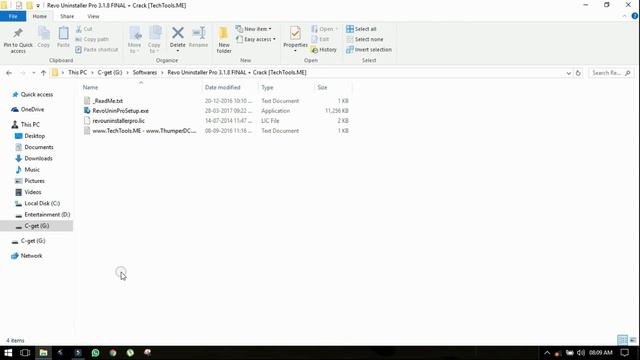Click C-get (G:) in the address path

pyautogui.click(x=110, y=72)
